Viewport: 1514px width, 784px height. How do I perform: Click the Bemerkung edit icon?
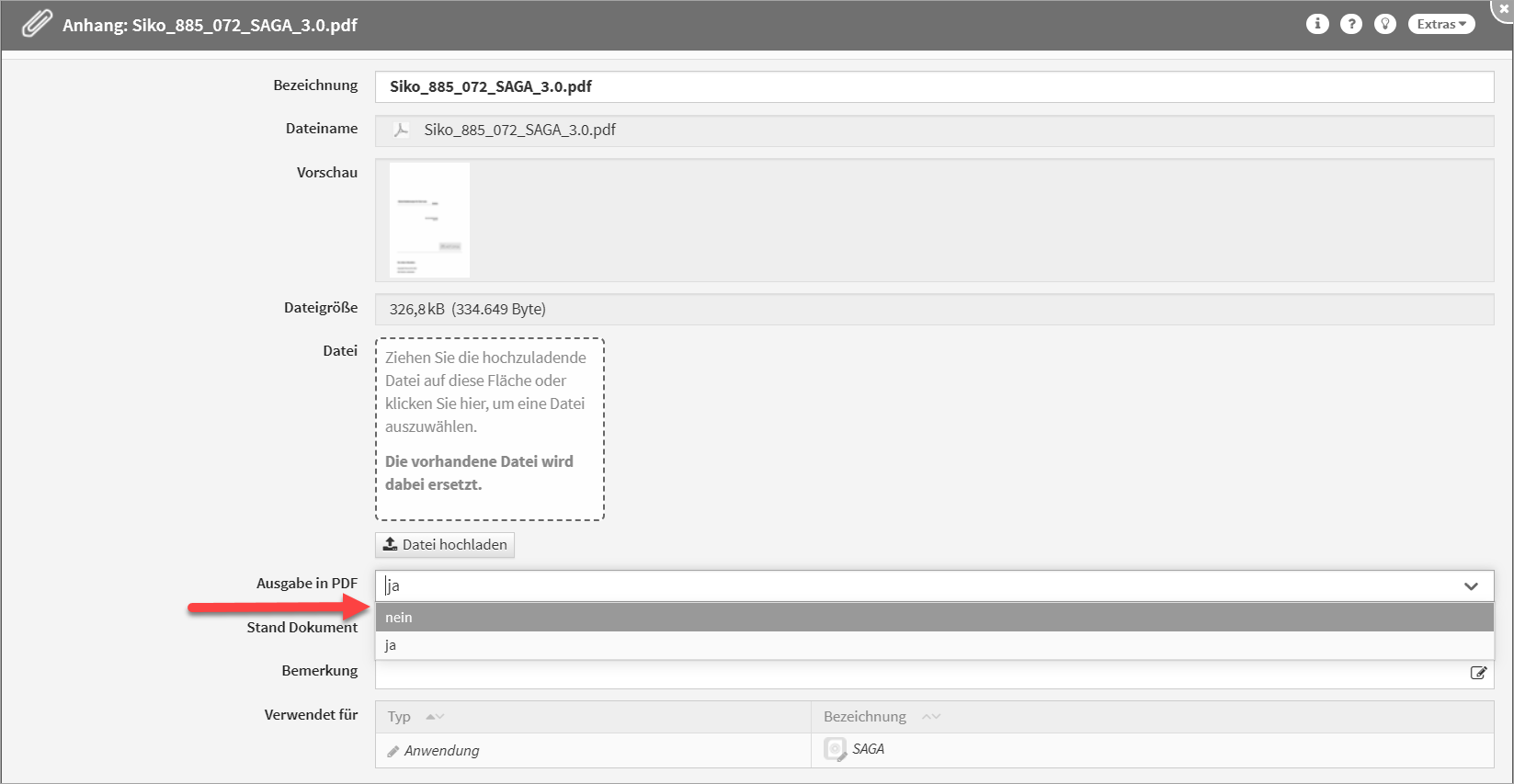(x=1478, y=673)
